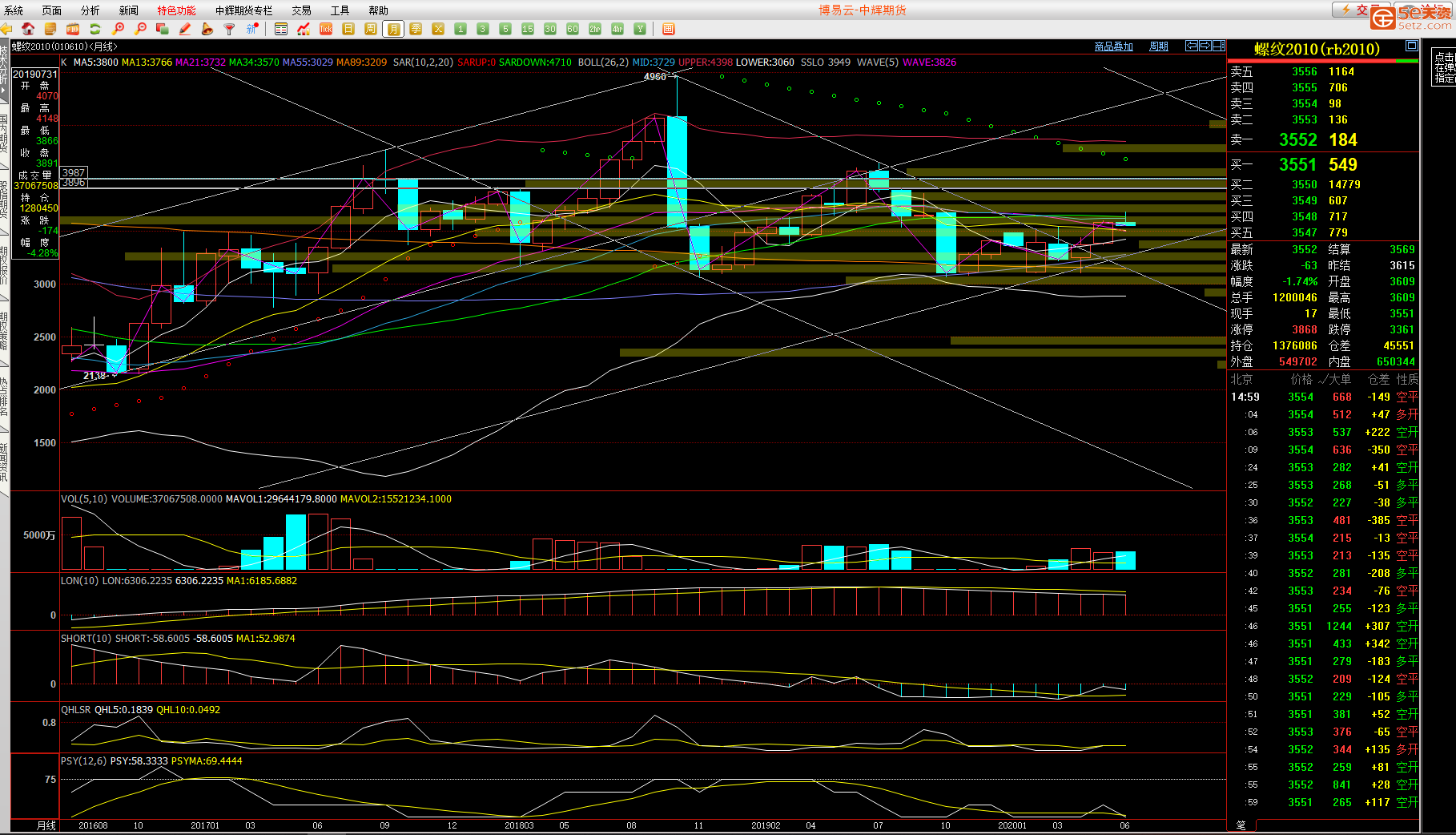1456x835 pixels.
Task: Click the left arrow previous contract button
Action: 1192,46
